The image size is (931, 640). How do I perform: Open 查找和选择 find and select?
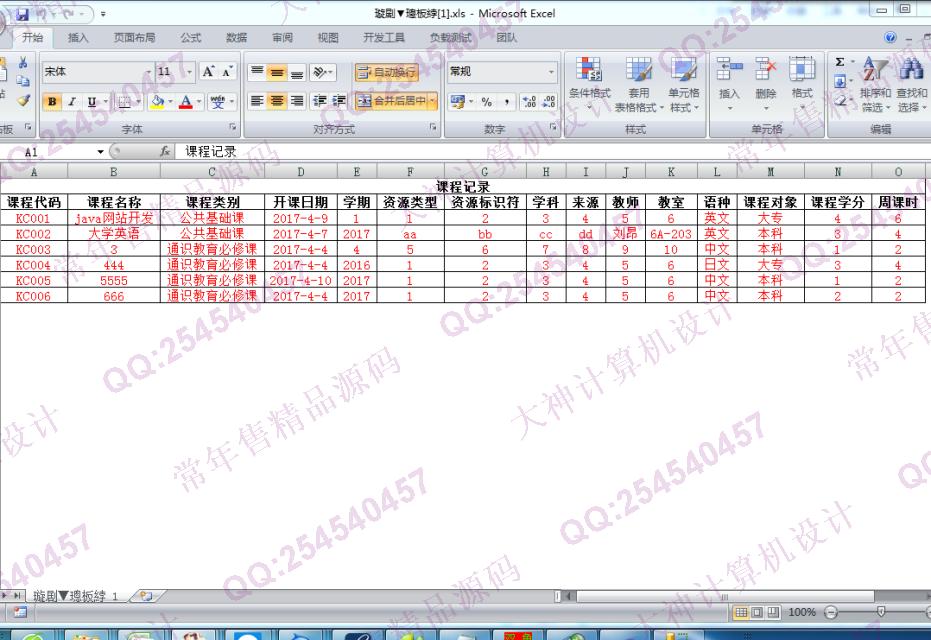pyautogui.click(x=911, y=84)
